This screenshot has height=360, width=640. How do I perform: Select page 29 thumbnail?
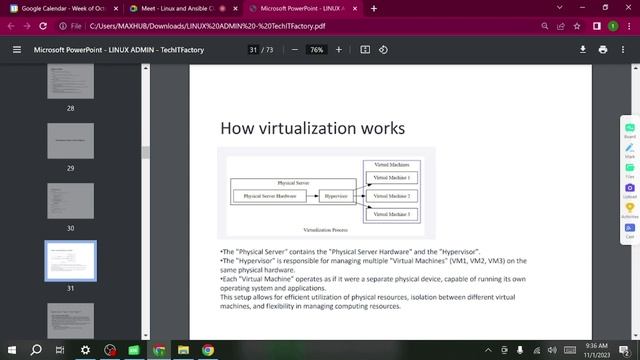click(71, 141)
